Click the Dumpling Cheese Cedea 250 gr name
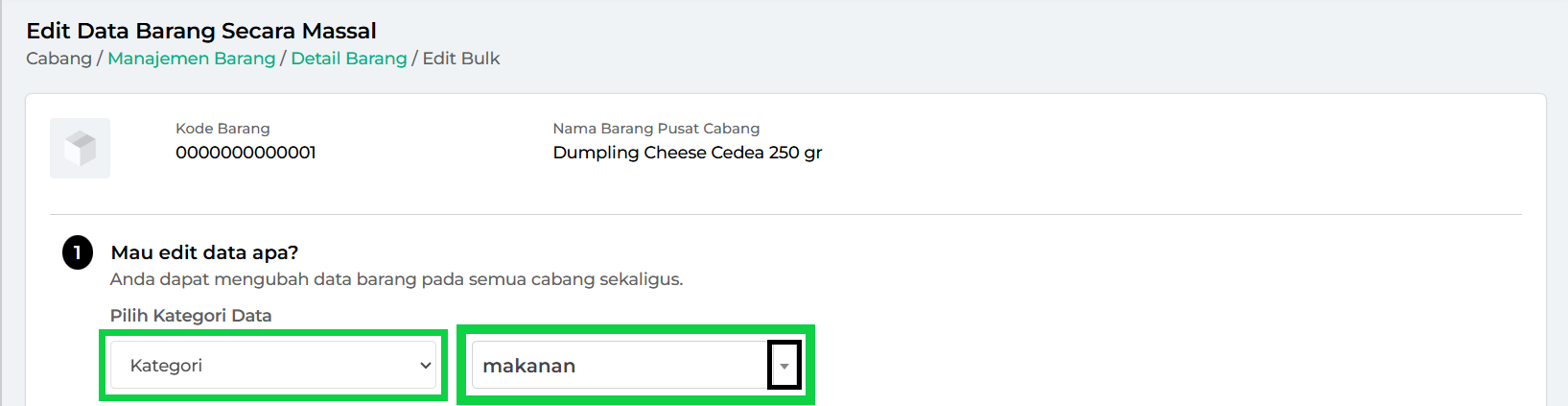The width and height of the screenshot is (1568, 406). tap(688, 153)
